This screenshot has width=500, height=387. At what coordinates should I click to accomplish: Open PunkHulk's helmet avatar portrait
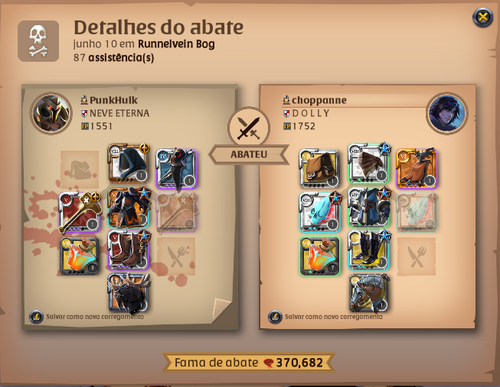[x=51, y=113]
